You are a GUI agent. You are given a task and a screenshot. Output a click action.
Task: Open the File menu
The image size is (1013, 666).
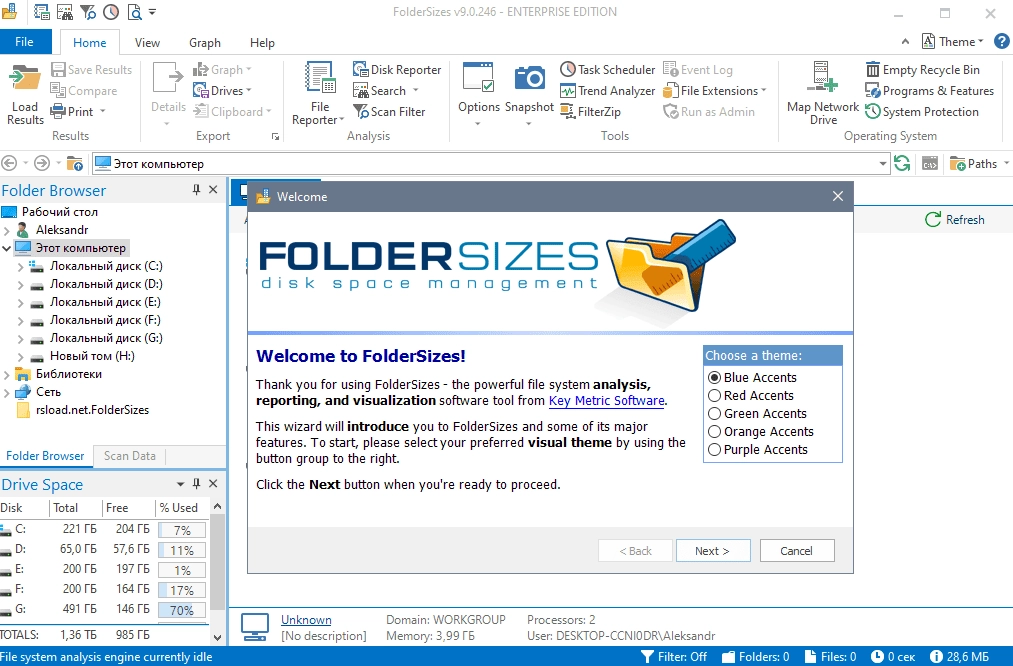point(25,41)
